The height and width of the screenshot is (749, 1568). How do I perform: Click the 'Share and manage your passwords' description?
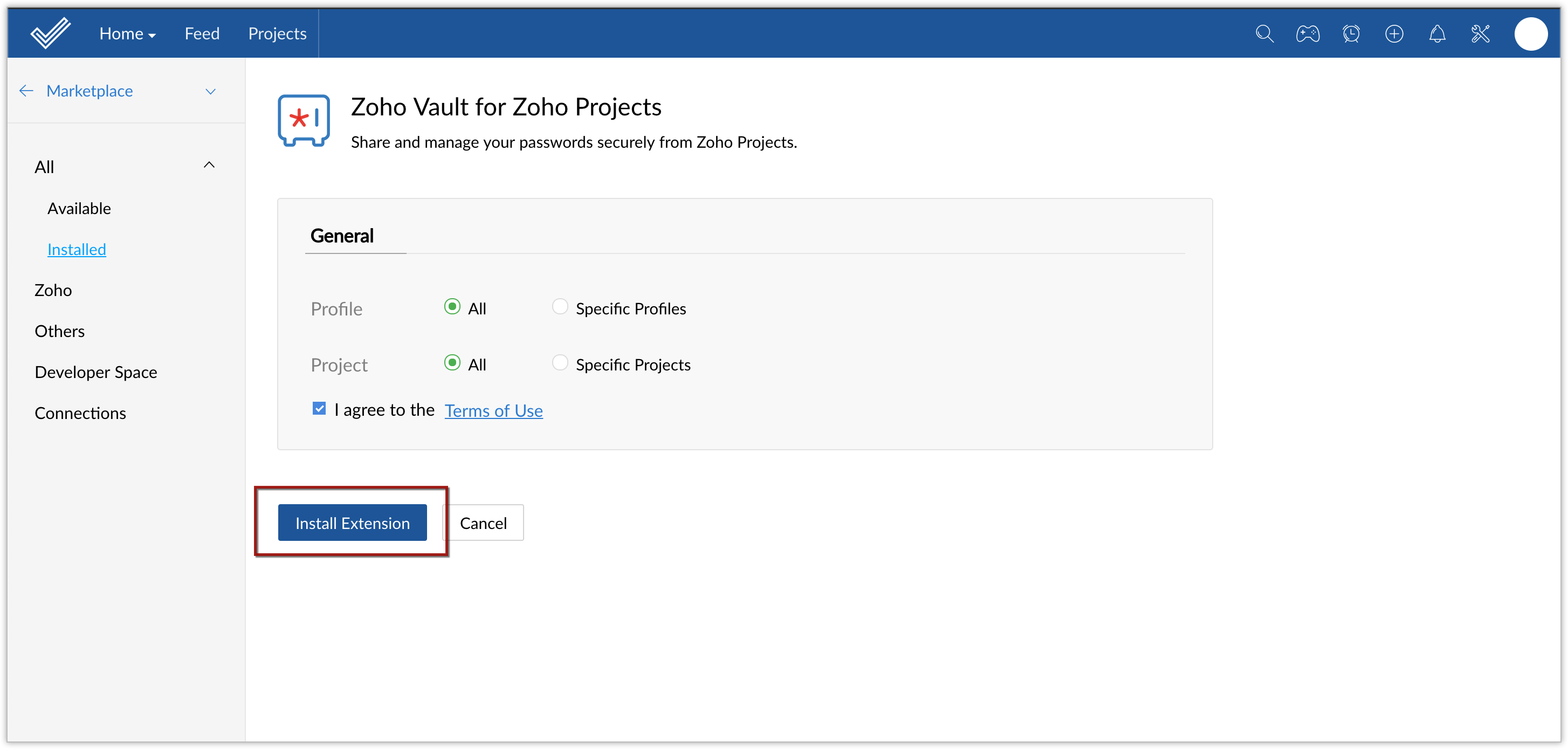point(574,142)
